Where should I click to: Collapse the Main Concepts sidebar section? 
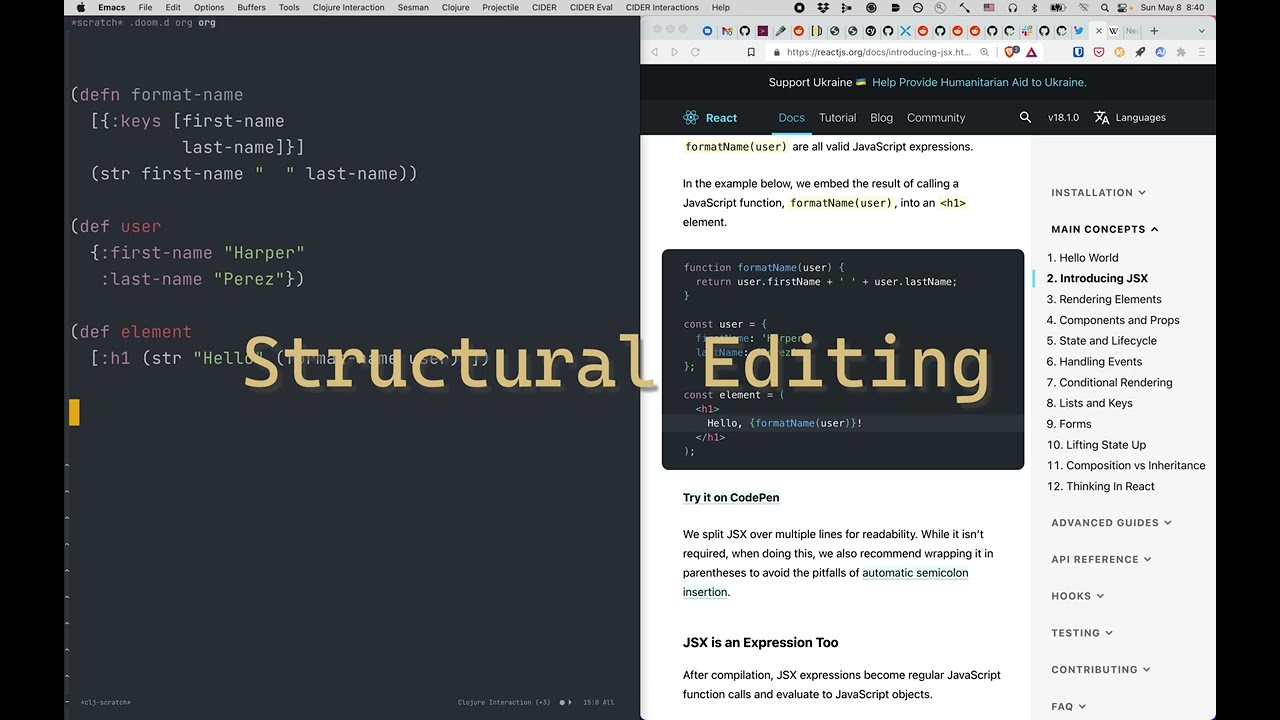pyautogui.click(x=1104, y=229)
